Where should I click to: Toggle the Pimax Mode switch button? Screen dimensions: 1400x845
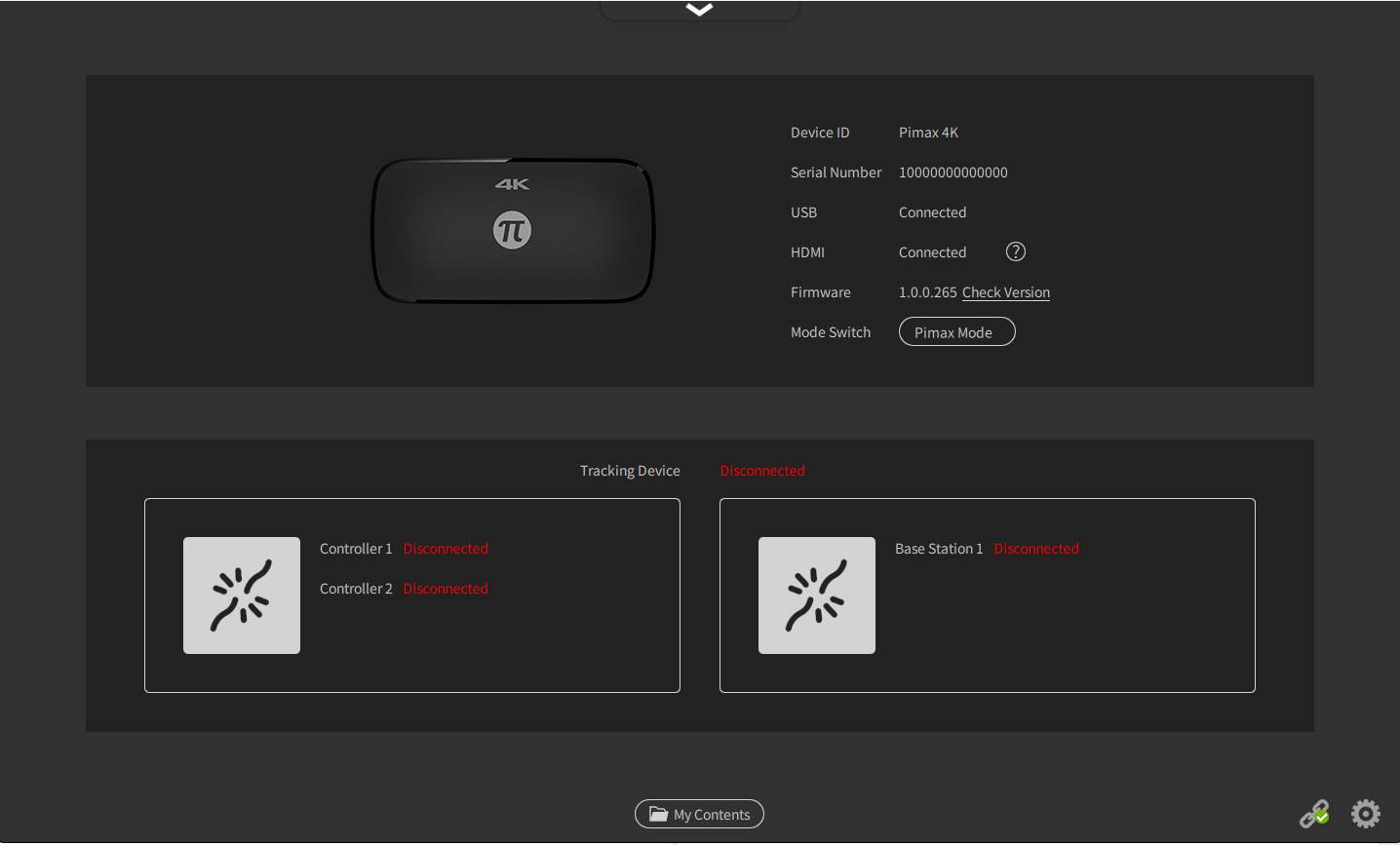pyautogui.click(x=957, y=332)
